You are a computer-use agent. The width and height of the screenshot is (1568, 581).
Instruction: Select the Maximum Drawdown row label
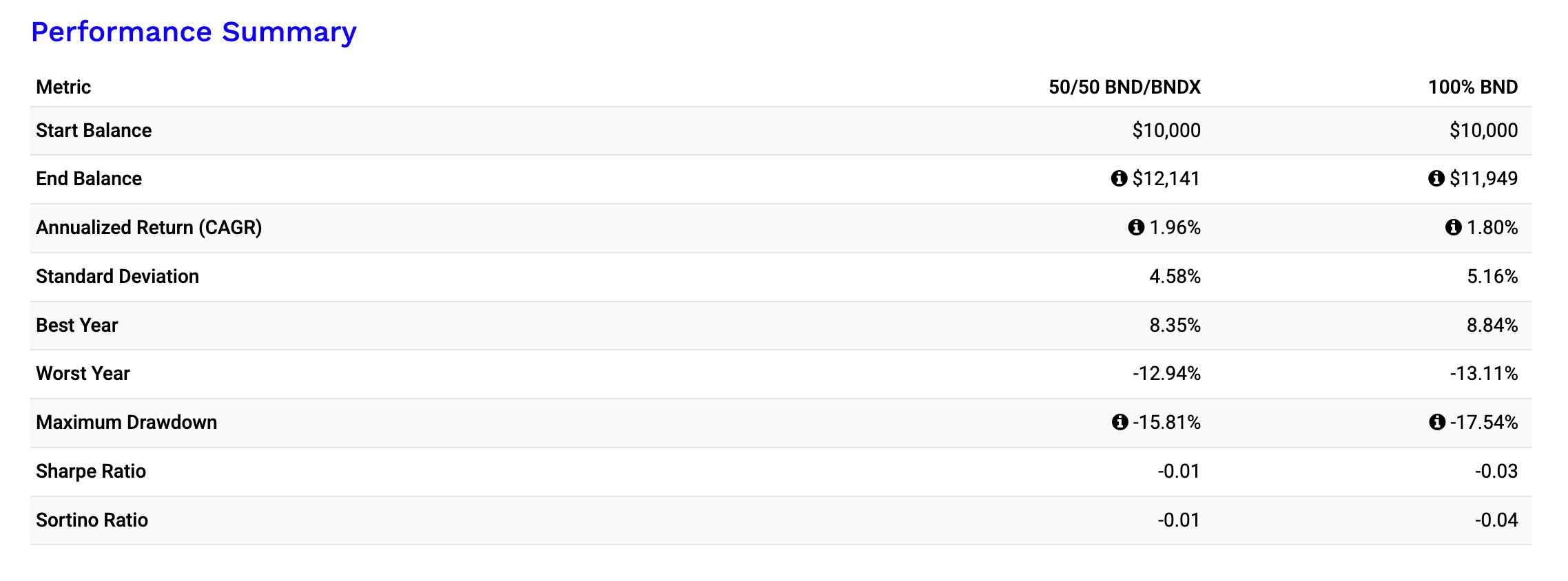click(126, 423)
